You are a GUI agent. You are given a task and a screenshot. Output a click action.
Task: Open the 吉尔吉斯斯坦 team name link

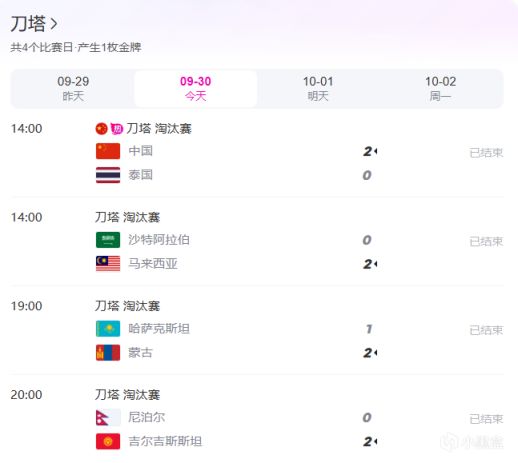pos(165,441)
